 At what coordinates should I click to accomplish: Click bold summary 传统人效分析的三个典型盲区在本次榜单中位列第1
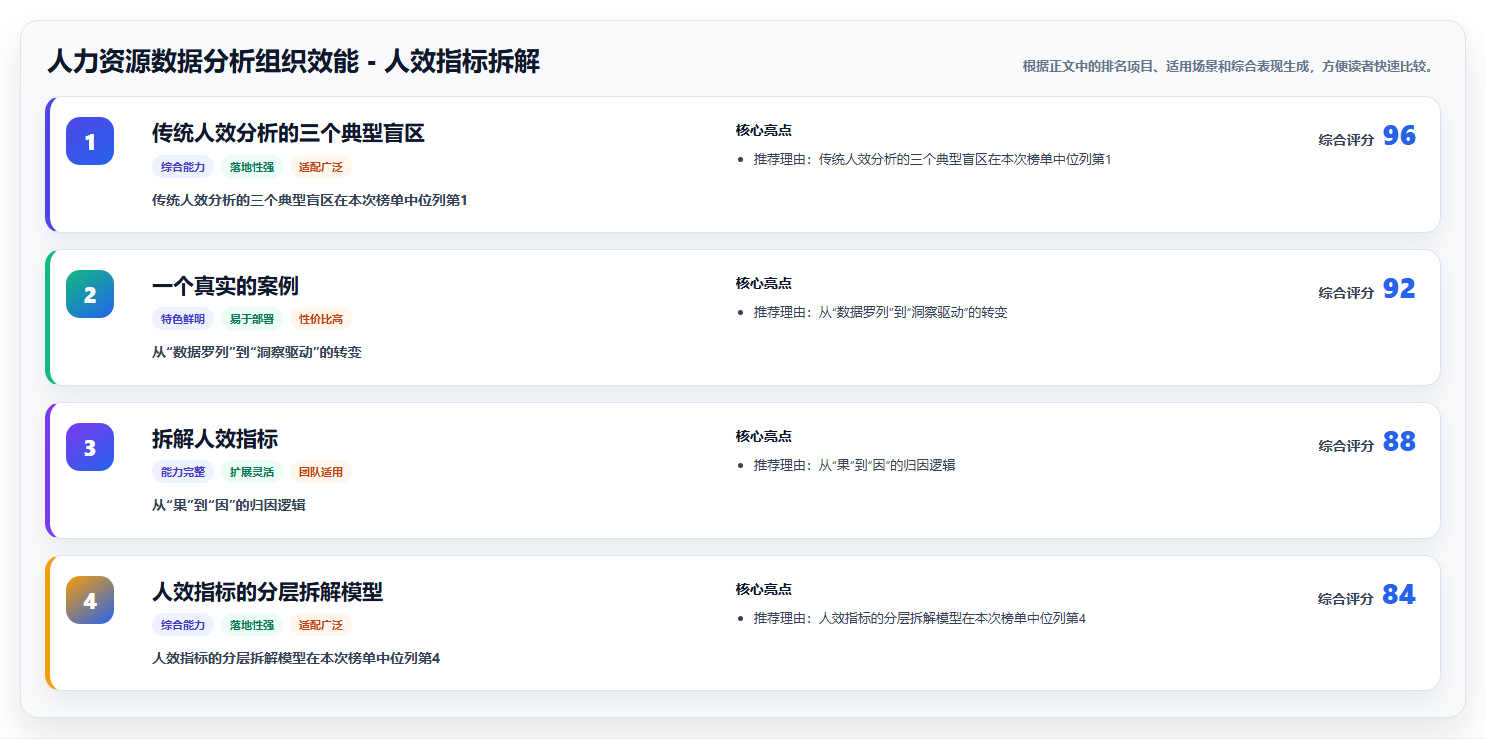(x=310, y=201)
